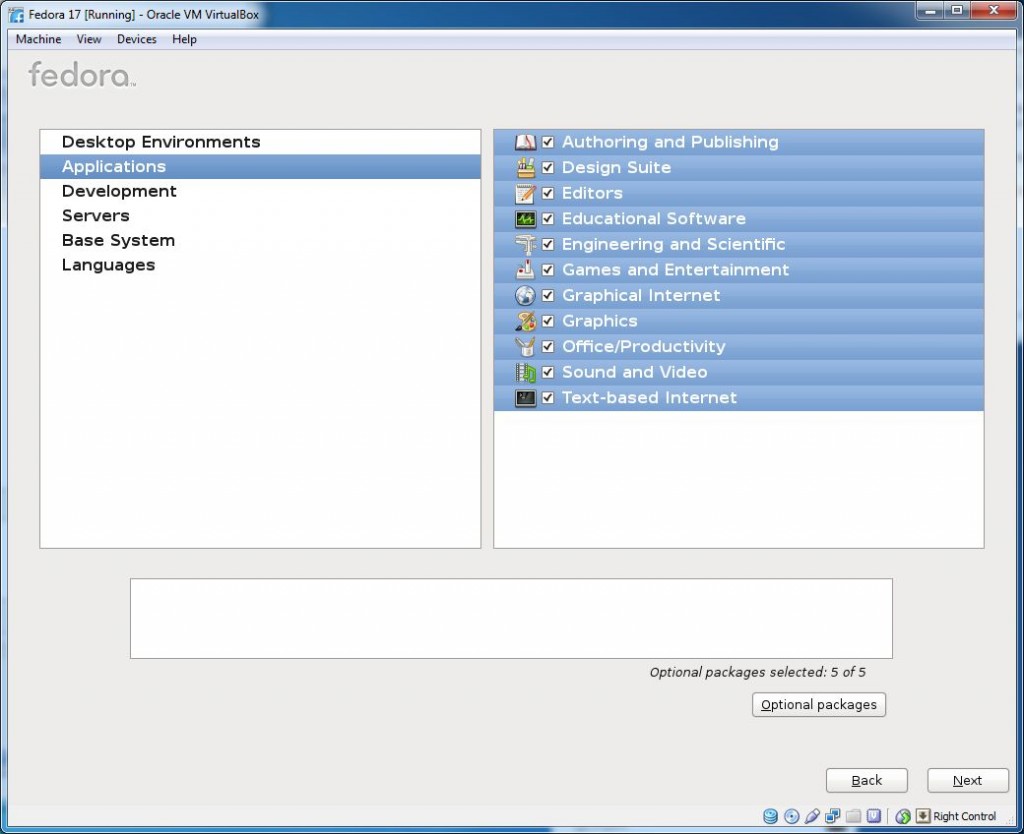Click the VirtualBox hard disk status icon
1024x834 pixels.
(771, 816)
